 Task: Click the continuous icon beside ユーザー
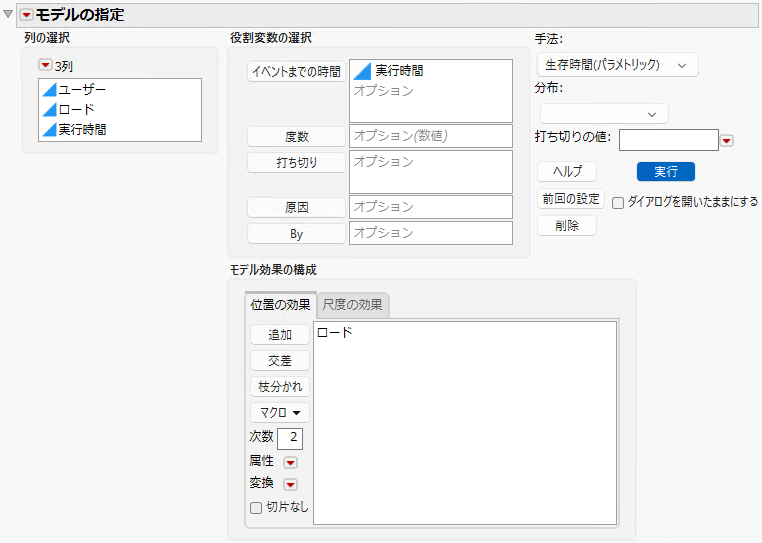pos(50,89)
